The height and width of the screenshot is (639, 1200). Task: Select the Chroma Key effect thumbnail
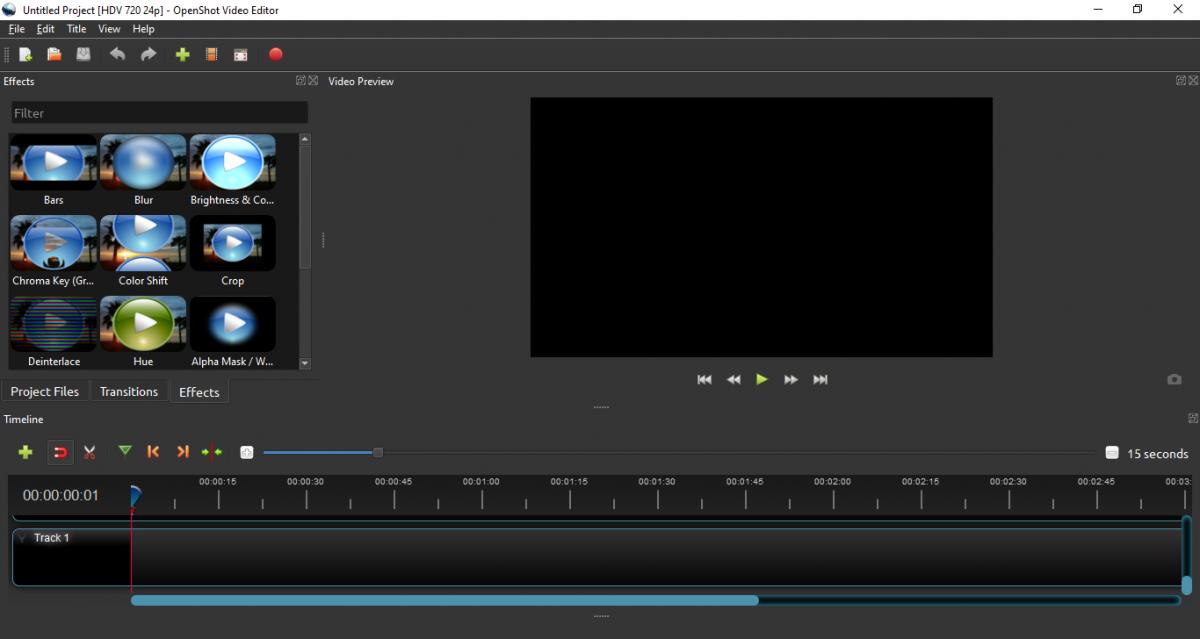[x=54, y=243]
